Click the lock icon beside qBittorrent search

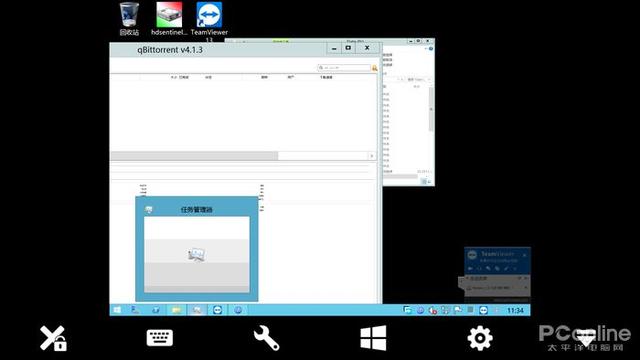[x=375, y=68]
